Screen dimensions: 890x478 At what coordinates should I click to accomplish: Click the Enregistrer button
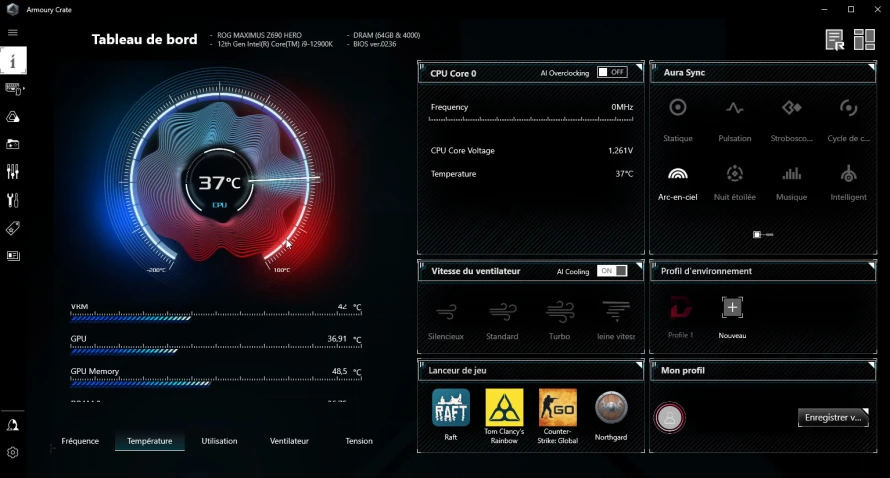833,417
